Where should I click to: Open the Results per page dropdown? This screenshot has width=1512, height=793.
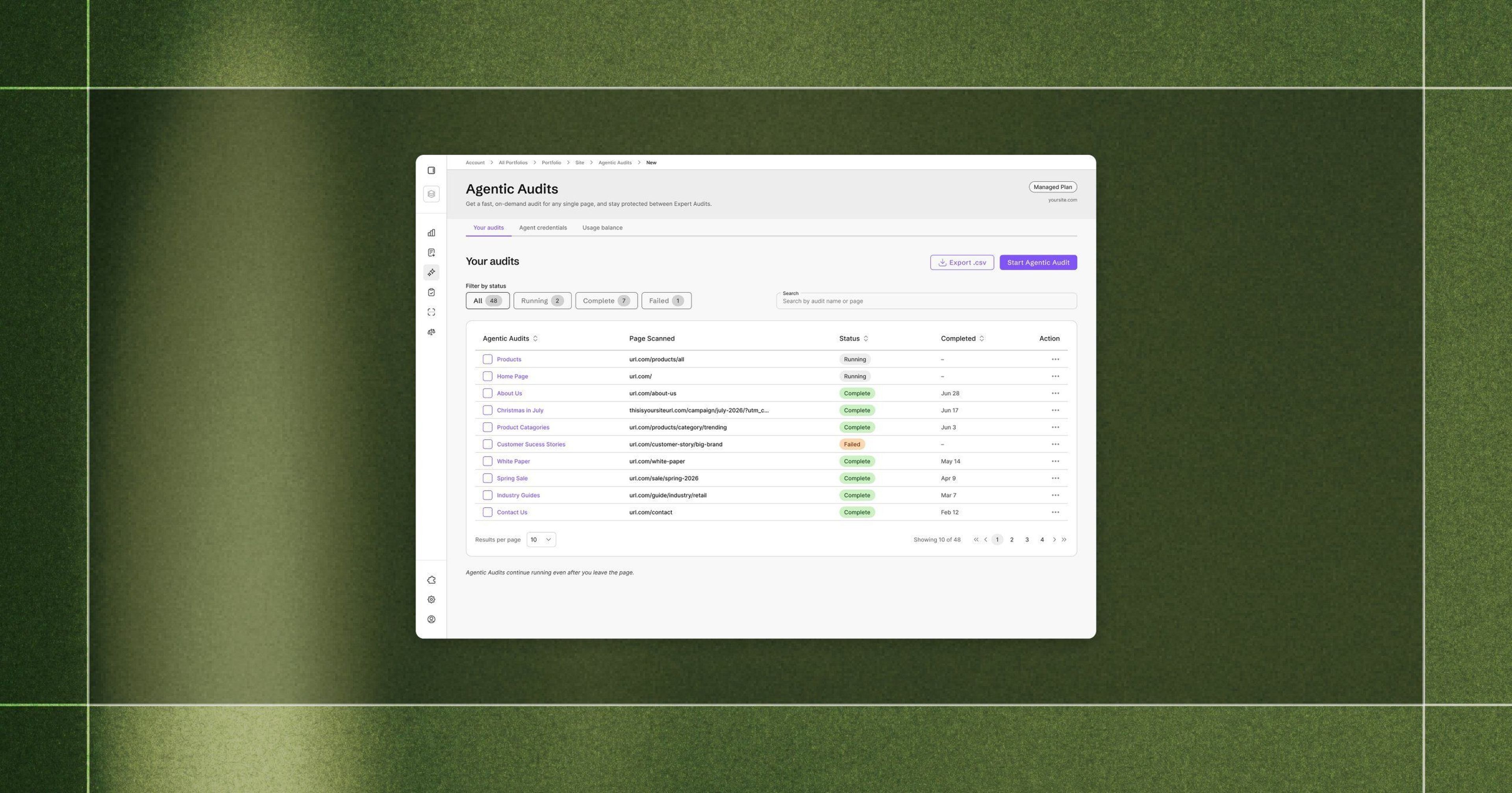tap(541, 540)
